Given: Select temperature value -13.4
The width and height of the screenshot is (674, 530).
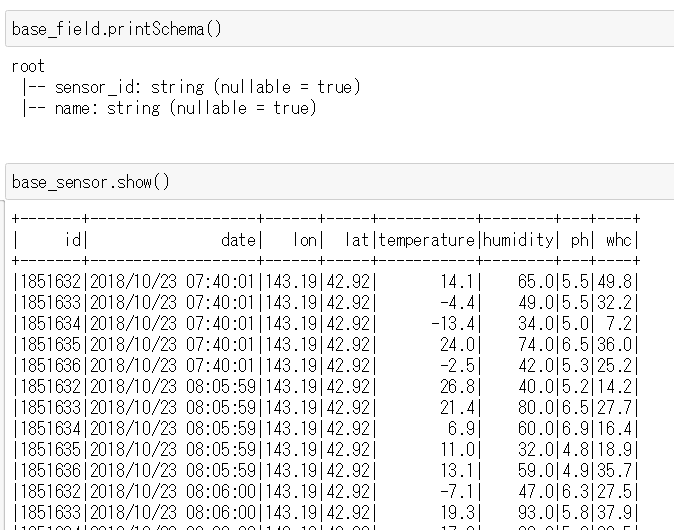Looking at the screenshot, I should point(453,324).
